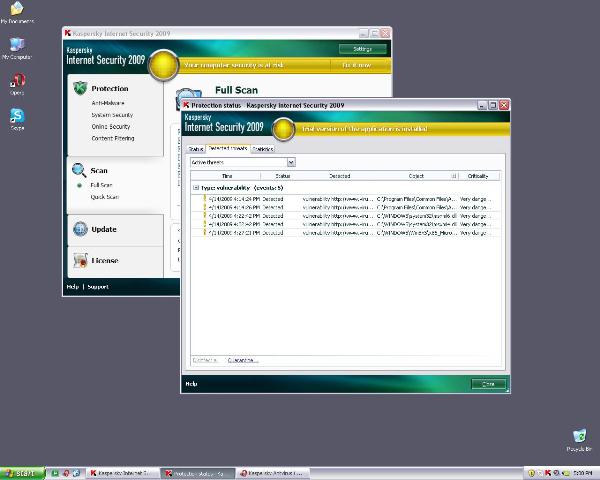The image size is (600, 480).
Task: Open the Recycle Bin desktop icon
Action: tap(579, 440)
